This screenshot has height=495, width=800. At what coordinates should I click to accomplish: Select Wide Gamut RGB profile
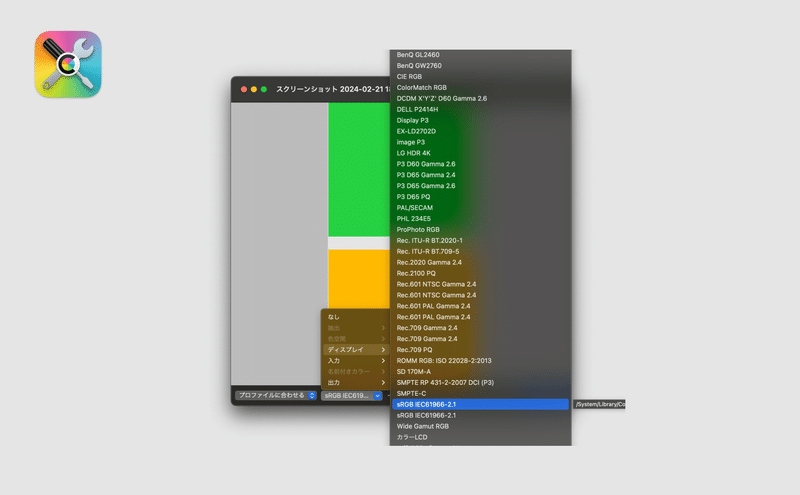[481, 426]
